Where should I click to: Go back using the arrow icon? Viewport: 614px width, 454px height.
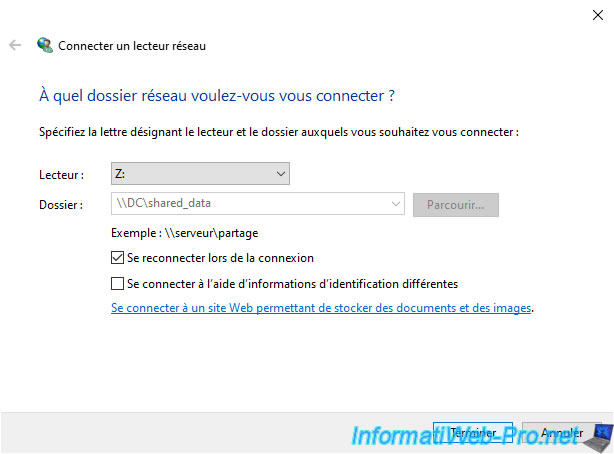coord(15,45)
